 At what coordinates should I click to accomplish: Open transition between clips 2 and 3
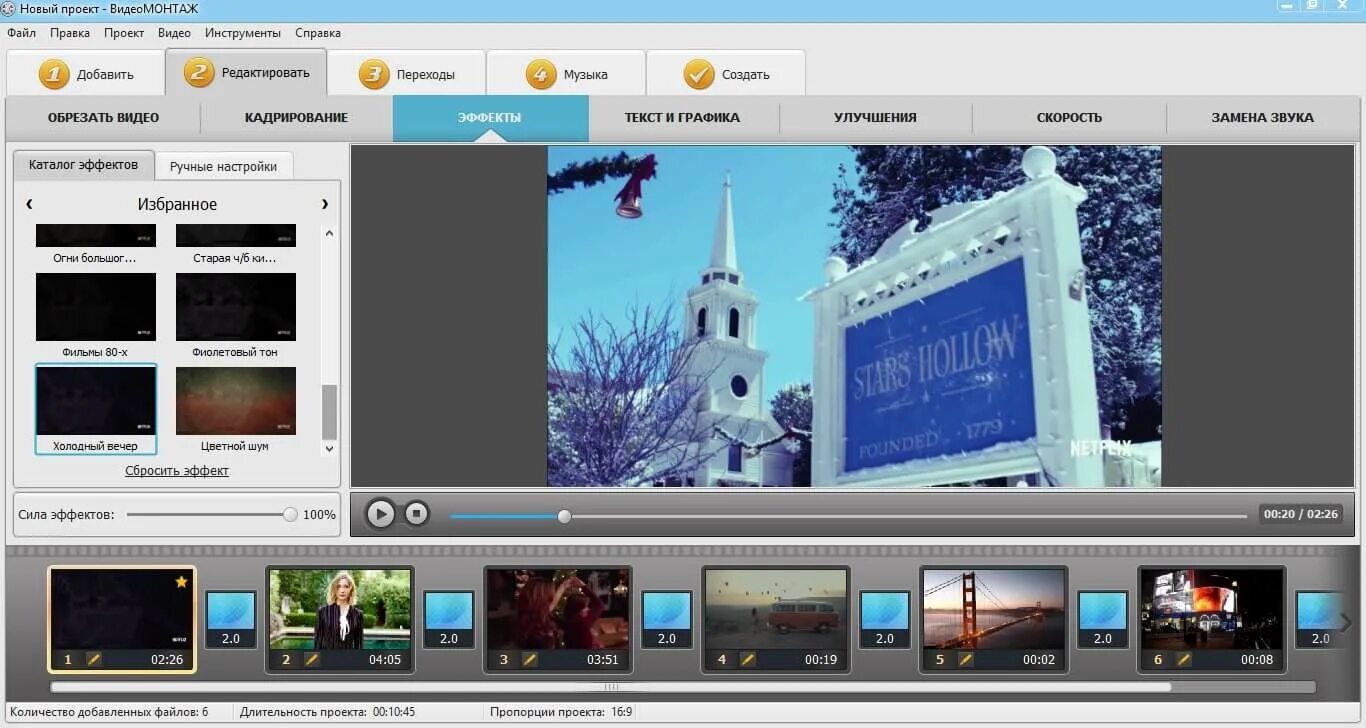(x=449, y=620)
